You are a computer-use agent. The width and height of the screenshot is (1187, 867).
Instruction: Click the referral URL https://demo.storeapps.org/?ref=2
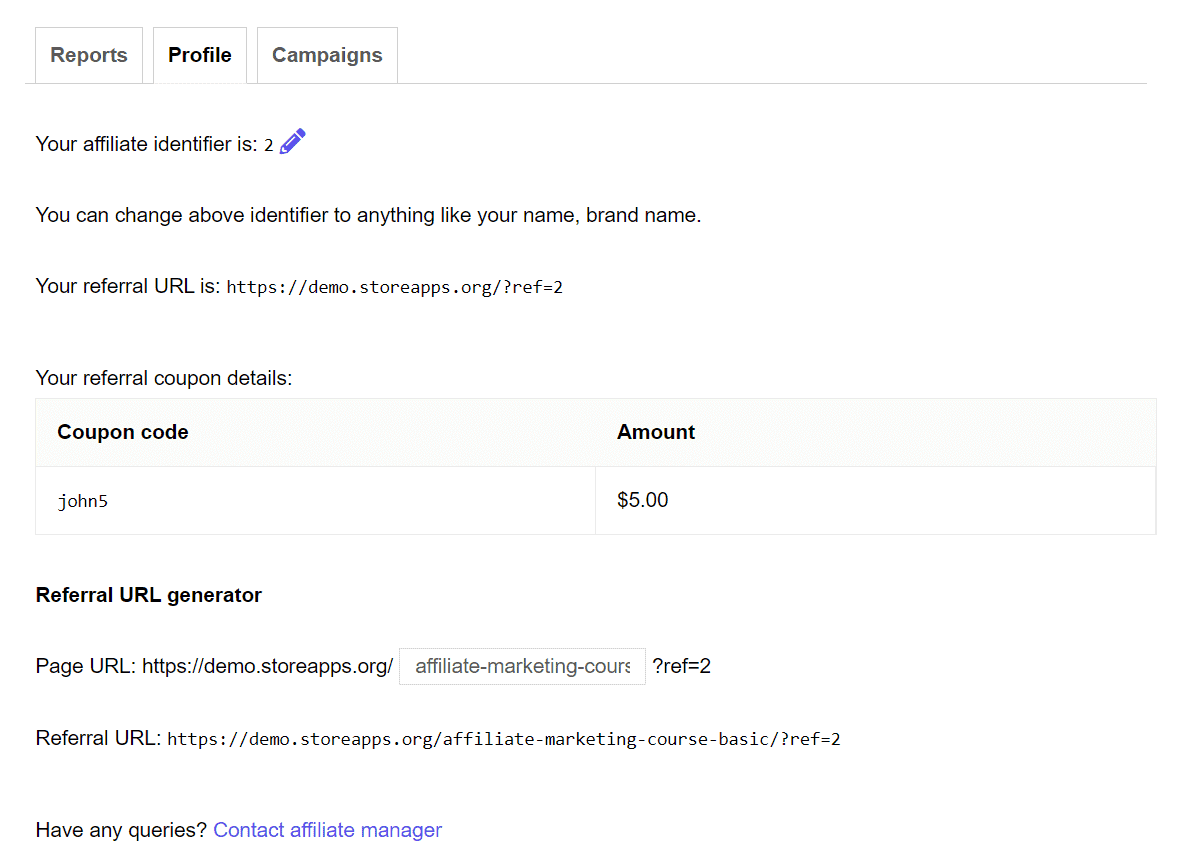pos(394,287)
